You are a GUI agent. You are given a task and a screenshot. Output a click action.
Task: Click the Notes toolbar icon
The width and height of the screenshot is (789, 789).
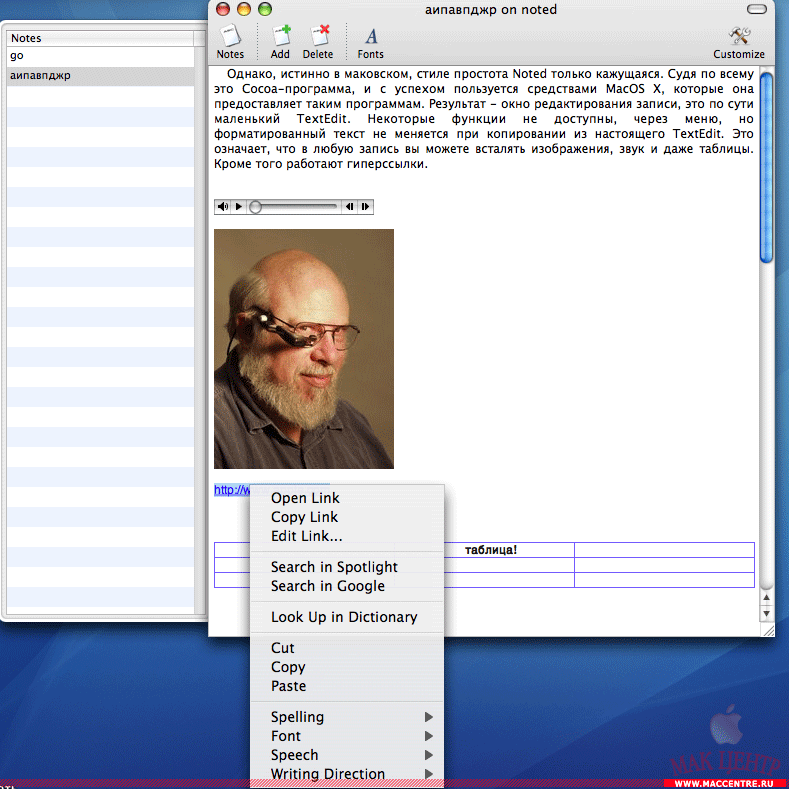(x=230, y=41)
